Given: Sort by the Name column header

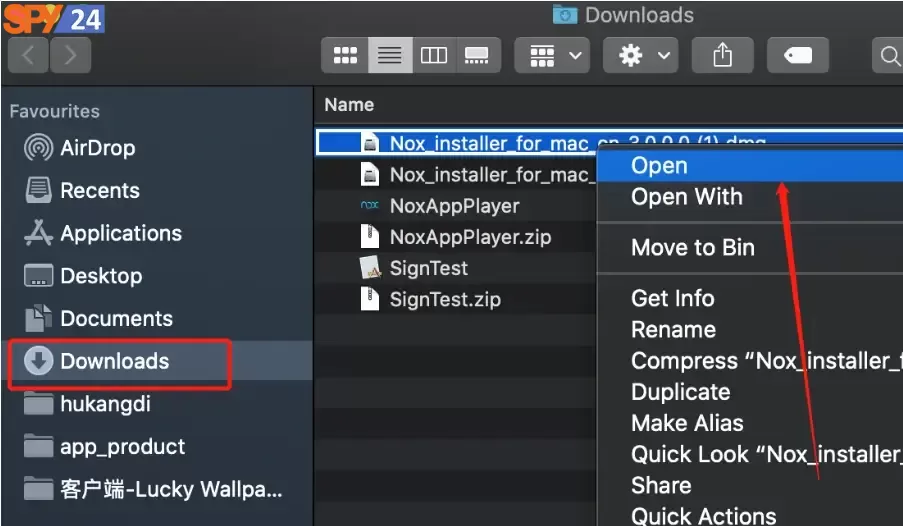Looking at the screenshot, I should tap(349, 105).
